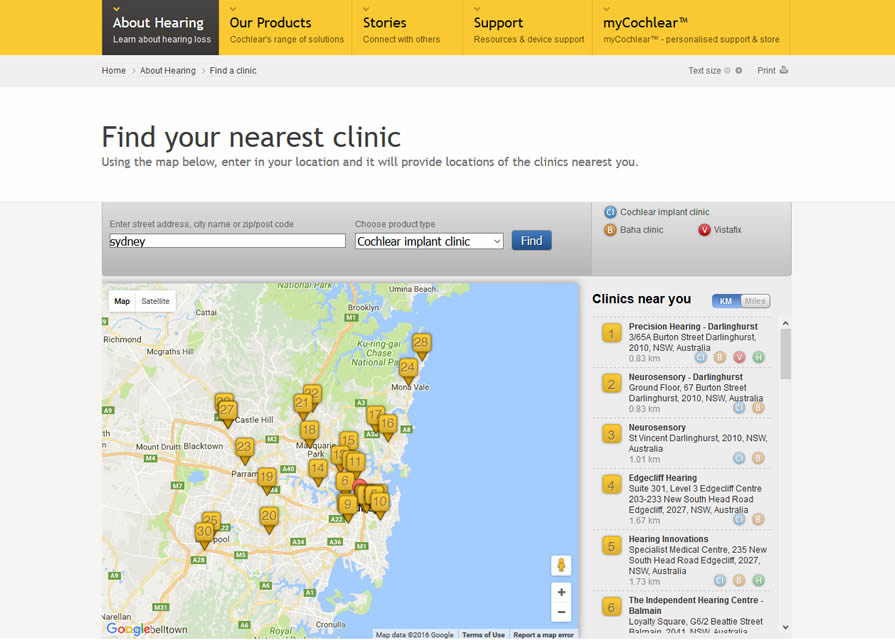Click the clinics list scrollbar

785,356
